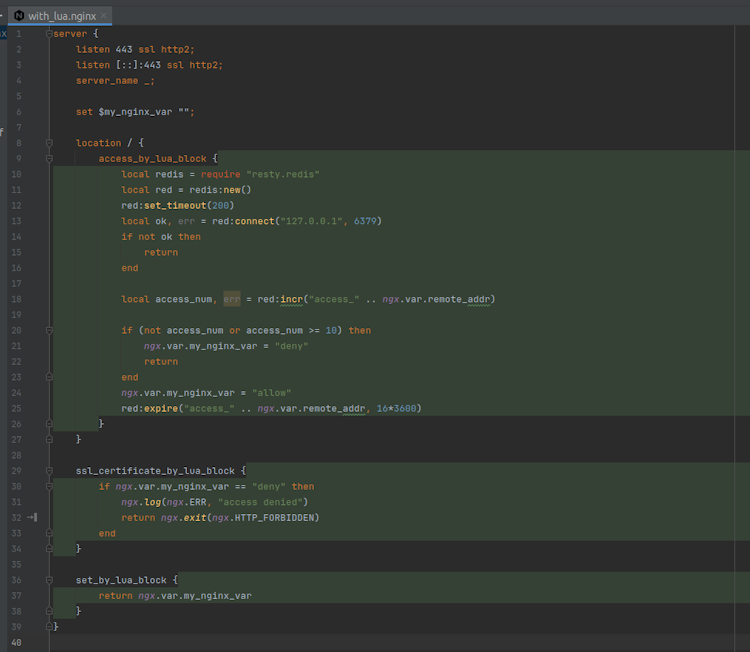Click the highlighted err variable on line 18
The height and width of the screenshot is (652, 750).
(x=232, y=299)
